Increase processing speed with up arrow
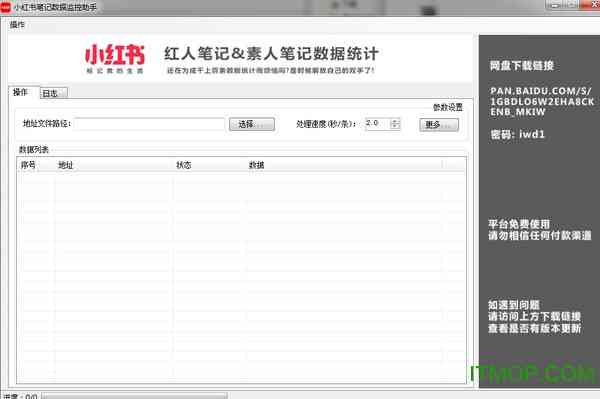Image resolution: width=600 pixels, height=399 pixels. point(395,121)
